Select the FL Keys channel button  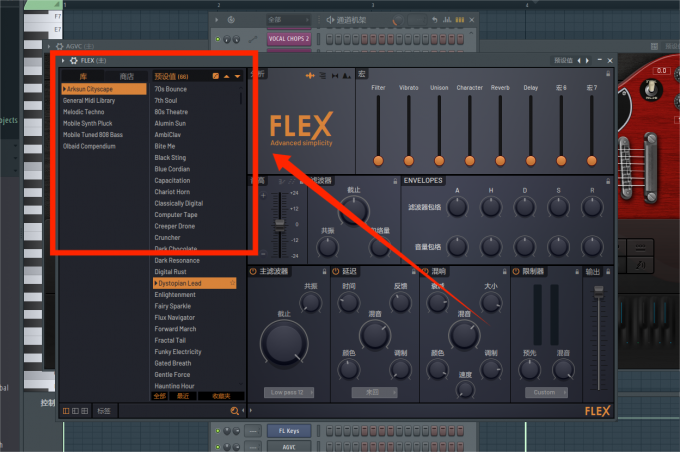tap(289, 431)
